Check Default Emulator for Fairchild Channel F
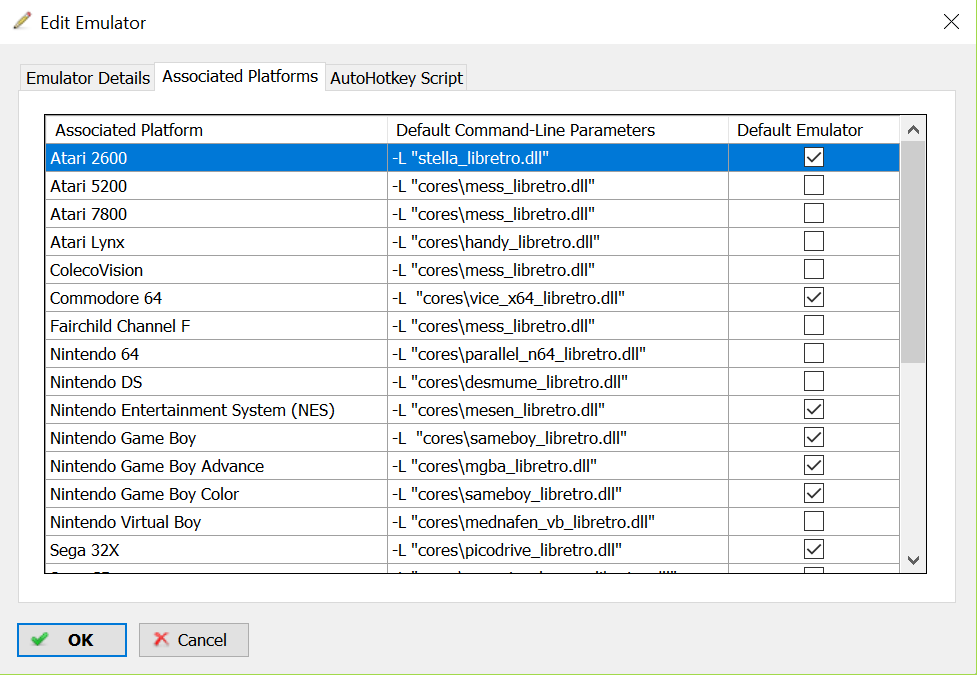 coord(814,325)
